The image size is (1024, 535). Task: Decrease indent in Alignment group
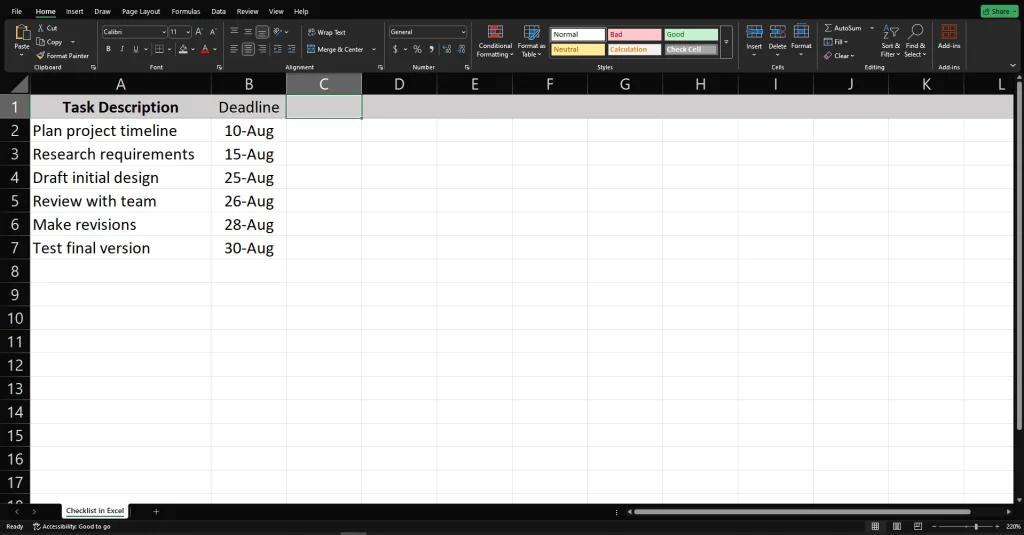[278, 49]
